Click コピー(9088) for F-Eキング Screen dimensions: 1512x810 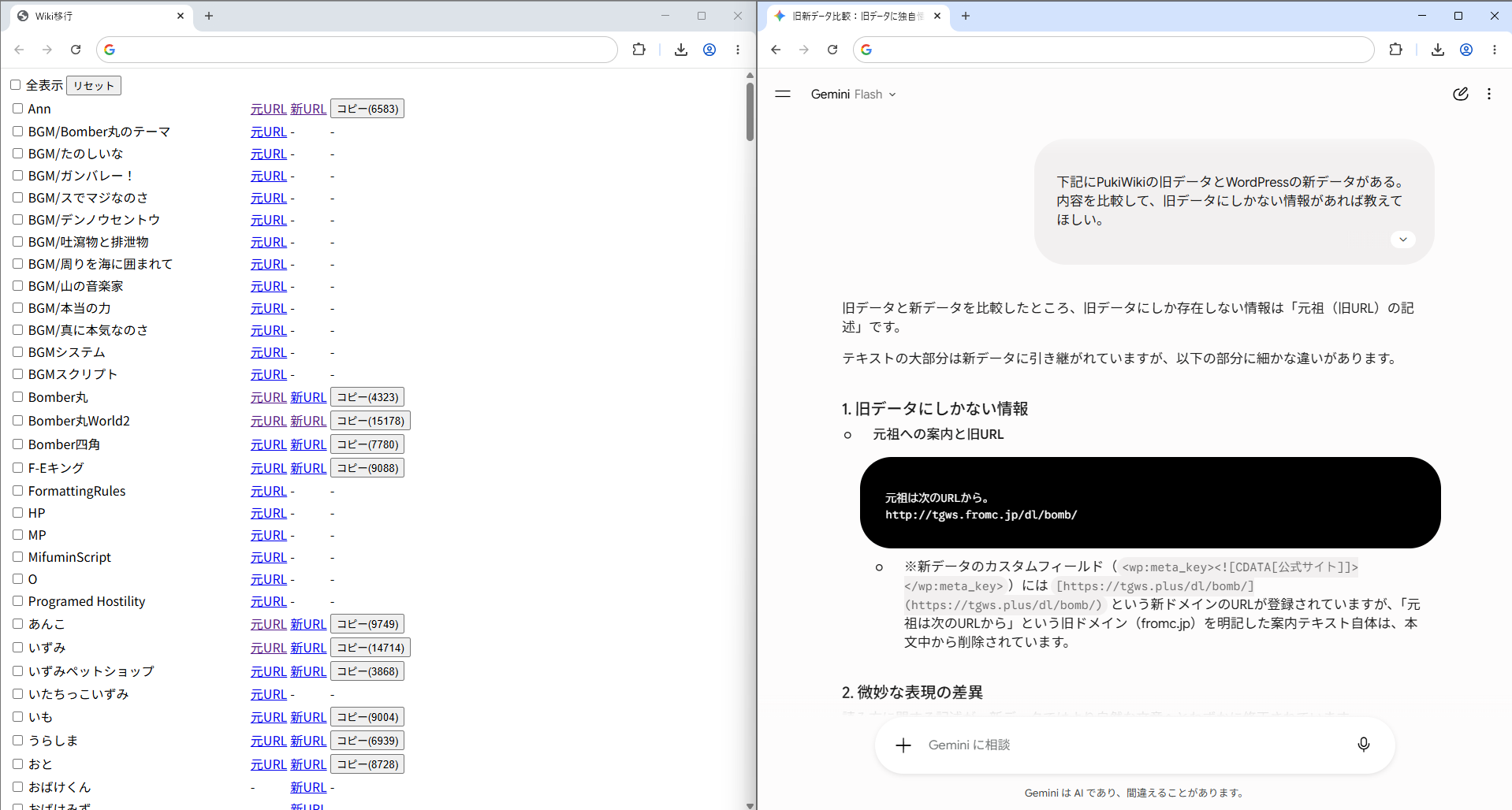click(x=367, y=468)
